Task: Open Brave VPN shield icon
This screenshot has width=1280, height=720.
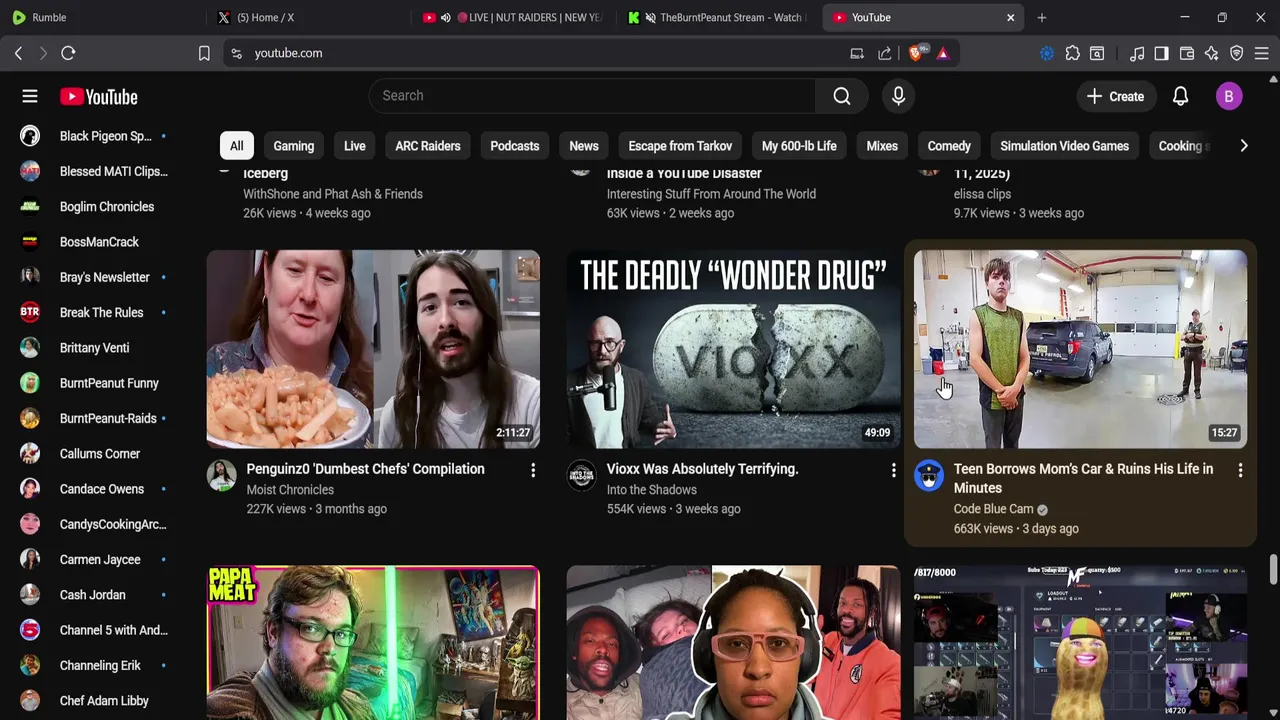Action: click(1237, 53)
